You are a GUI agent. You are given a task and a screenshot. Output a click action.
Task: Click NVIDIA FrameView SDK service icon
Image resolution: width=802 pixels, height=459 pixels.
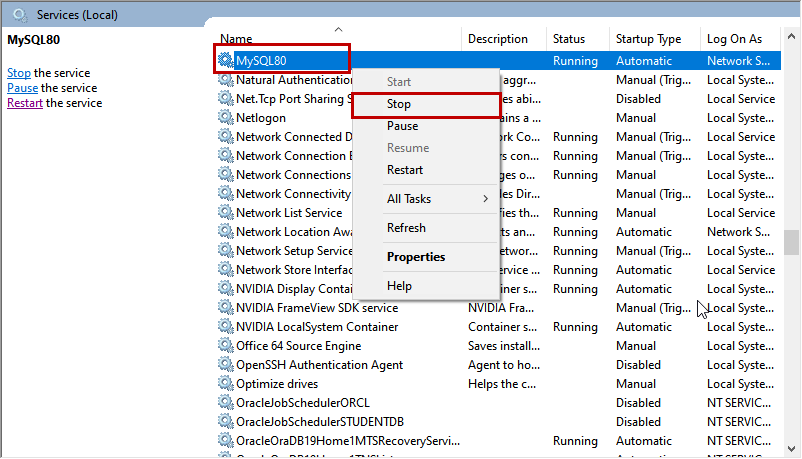[226, 308]
